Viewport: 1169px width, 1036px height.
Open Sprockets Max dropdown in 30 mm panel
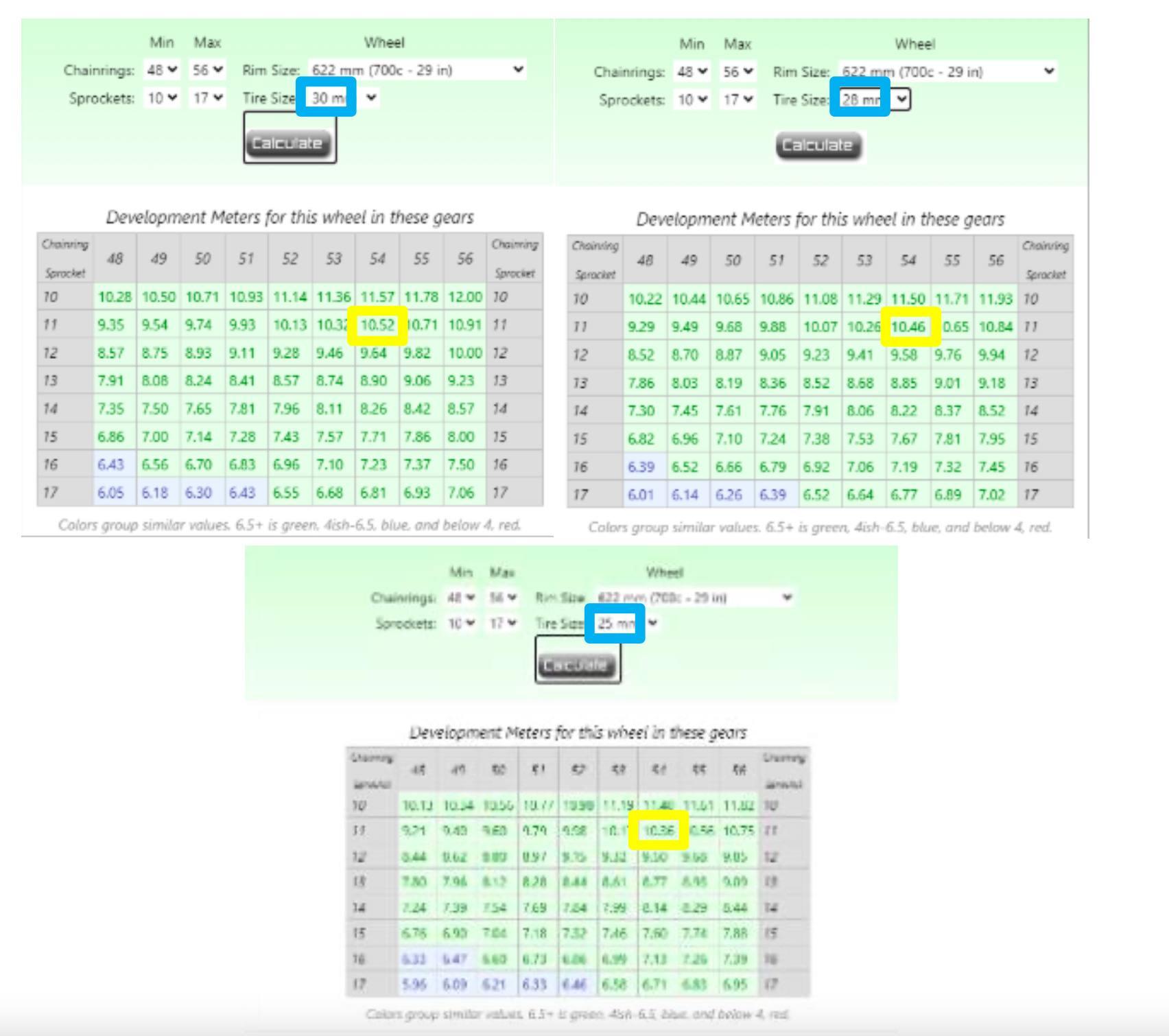pos(207,98)
